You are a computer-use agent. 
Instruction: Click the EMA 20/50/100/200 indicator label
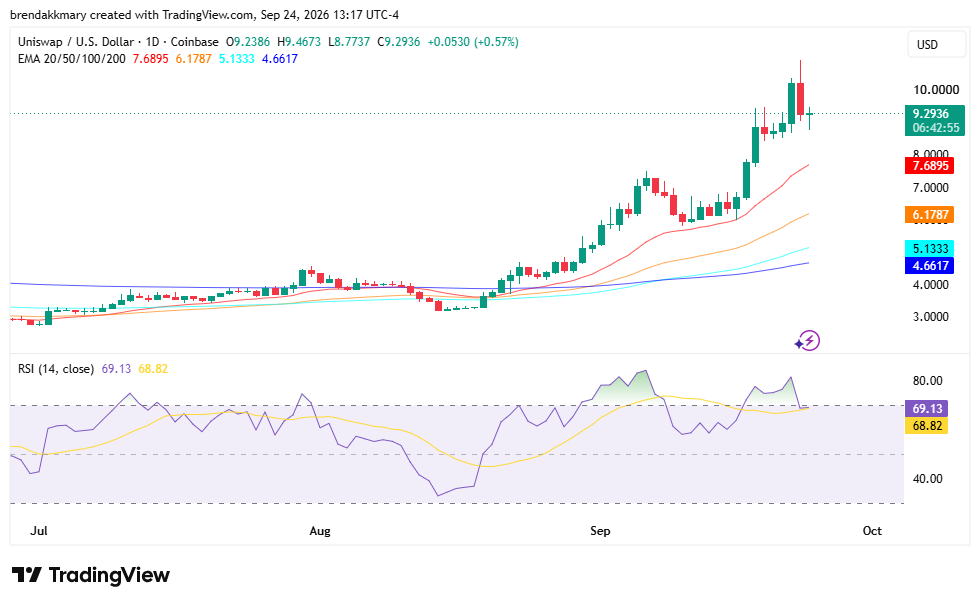pos(71,59)
